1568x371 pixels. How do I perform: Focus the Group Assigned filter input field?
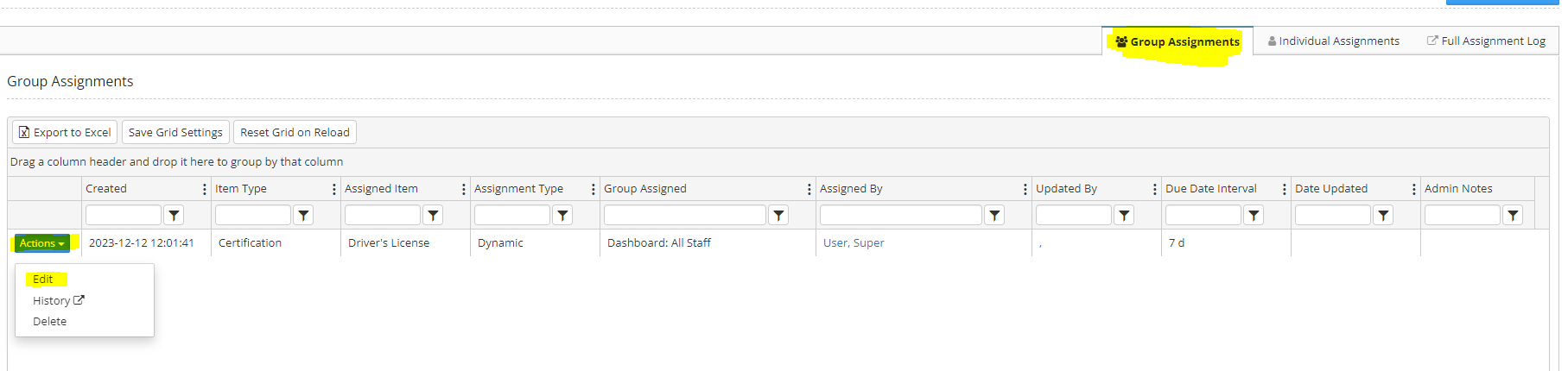(685, 215)
